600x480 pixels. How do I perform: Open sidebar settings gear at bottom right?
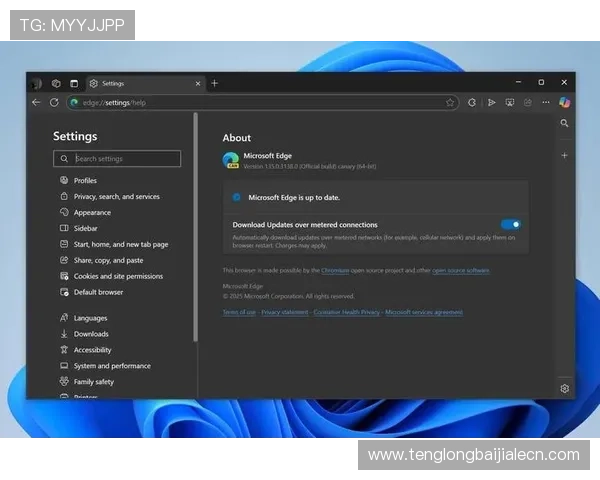564,388
